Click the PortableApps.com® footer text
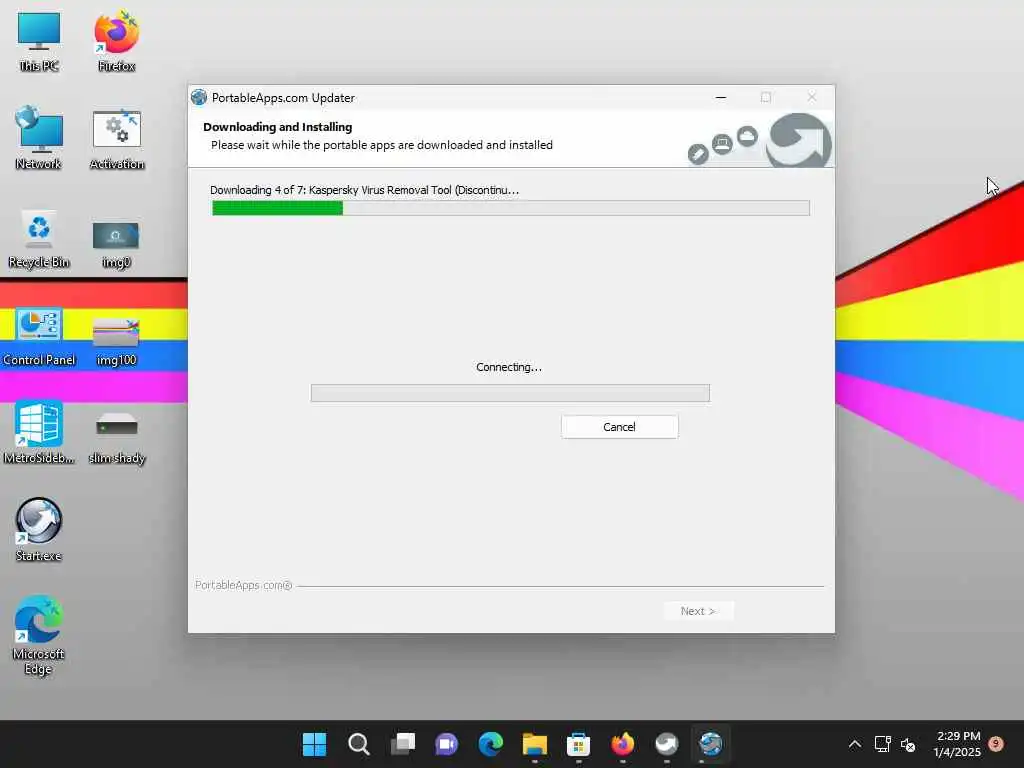The height and width of the screenshot is (768, 1024). click(x=243, y=585)
